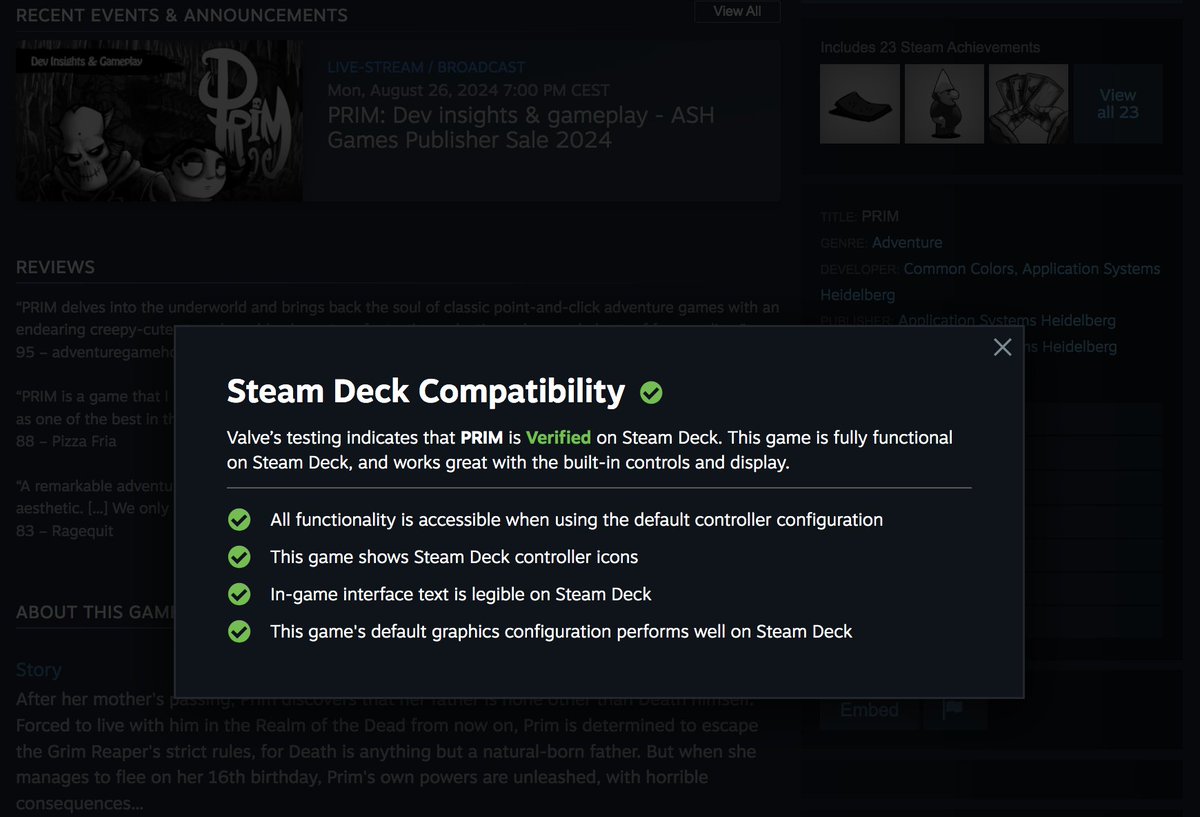Click 'Includes 23 Steam Achievements' text

(x=930, y=47)
